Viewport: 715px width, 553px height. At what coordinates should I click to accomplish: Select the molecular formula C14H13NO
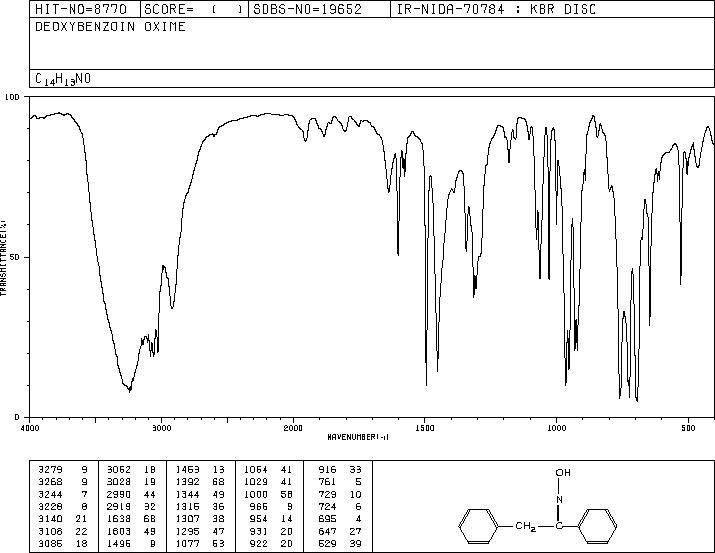63,79
